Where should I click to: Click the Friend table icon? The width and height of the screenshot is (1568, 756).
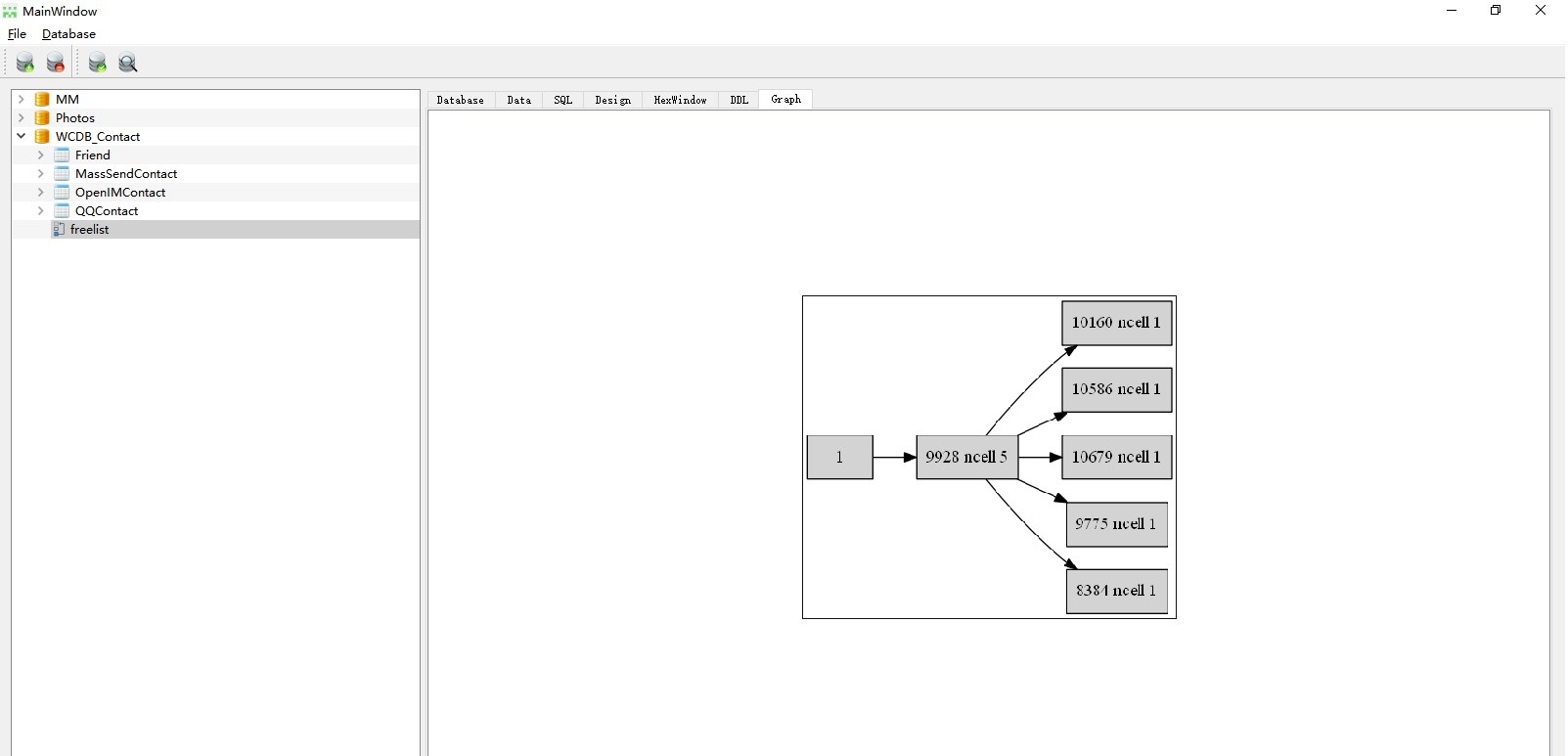coord(62,155)
